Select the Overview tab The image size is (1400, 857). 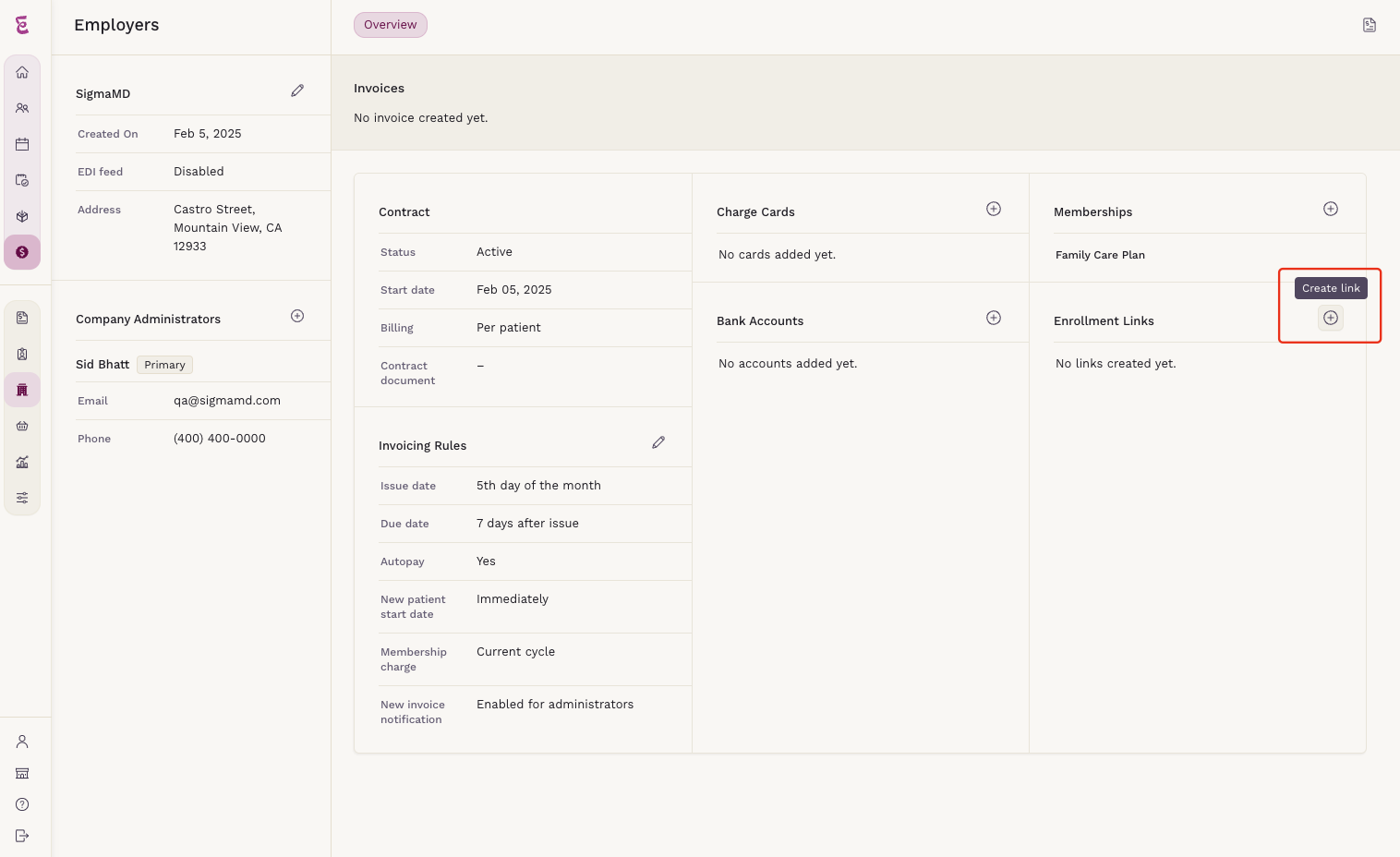pyautogui.click(x=391, y=25)
